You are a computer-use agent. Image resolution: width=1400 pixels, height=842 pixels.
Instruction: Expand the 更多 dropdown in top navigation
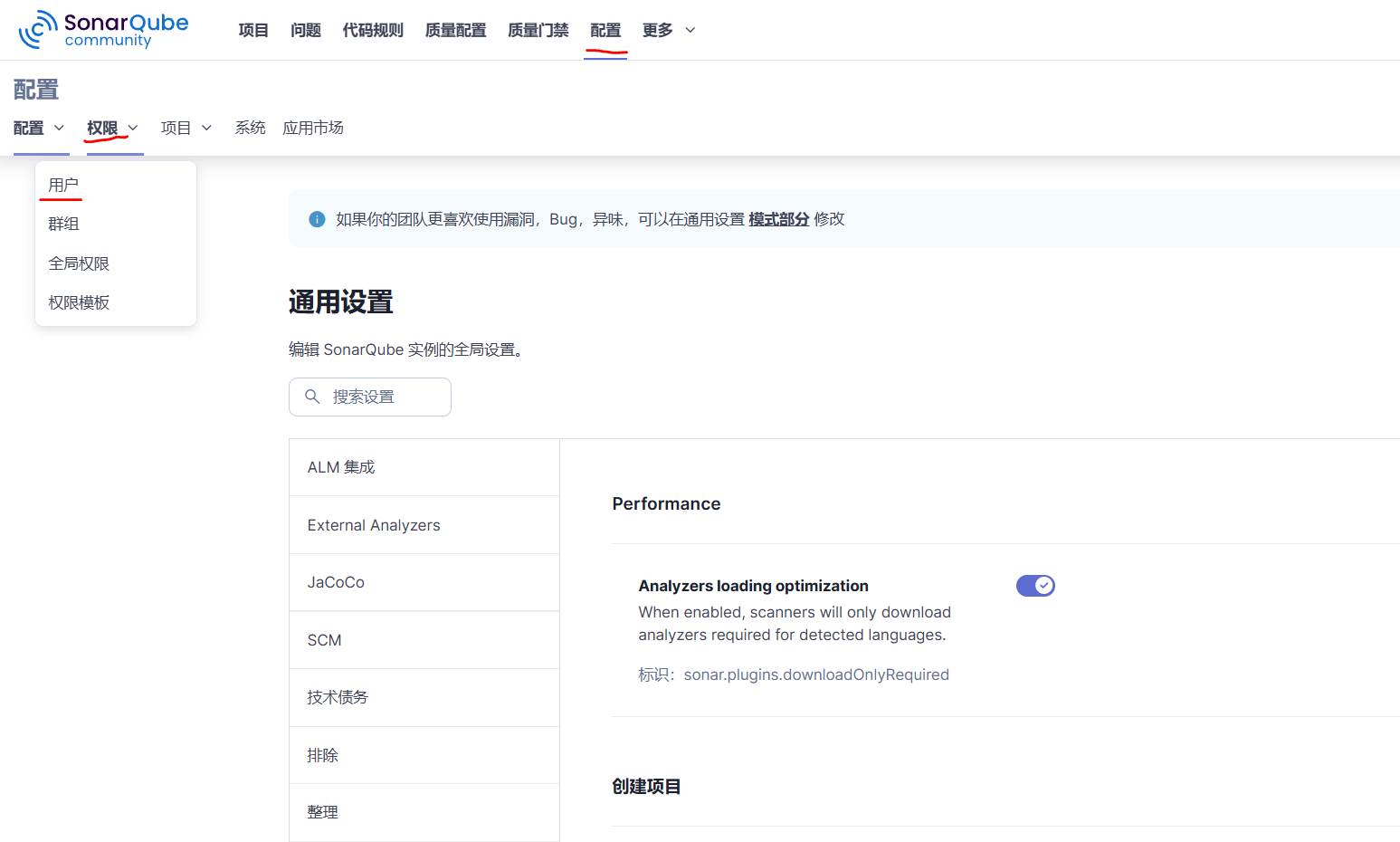point(669,30)
